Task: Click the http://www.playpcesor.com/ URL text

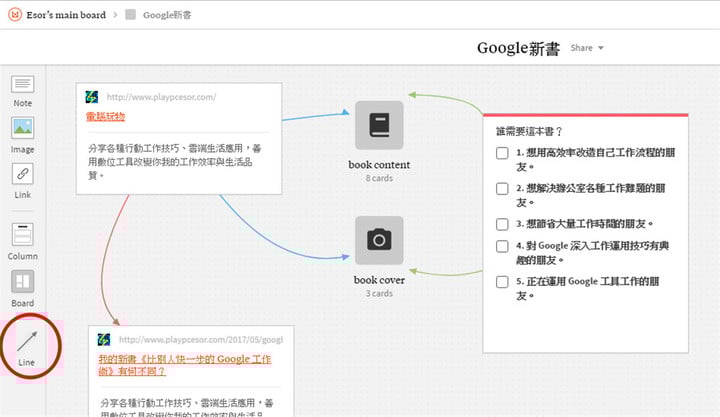Action: 161,97
